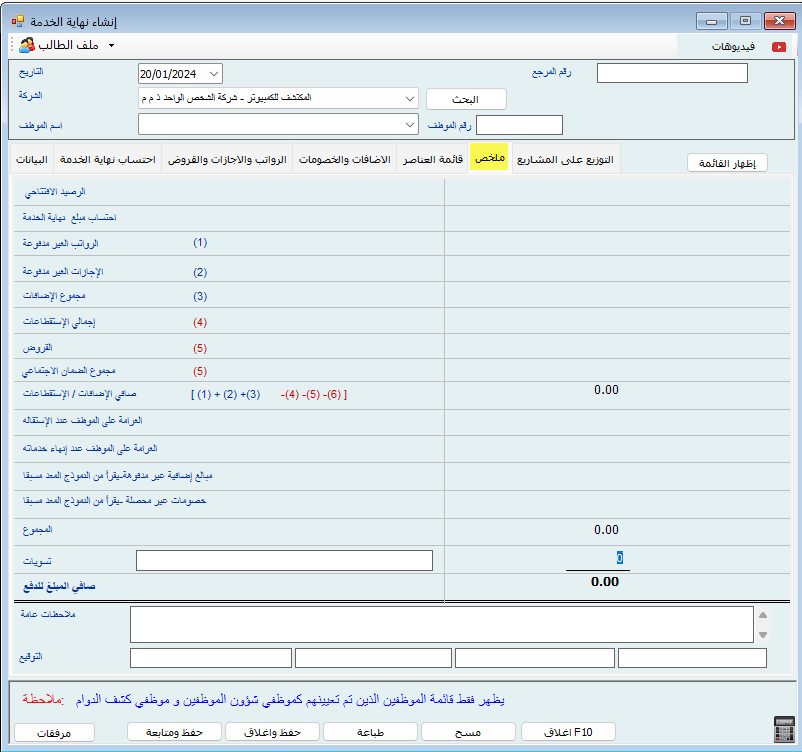The width and height of the screenshot is (802, 752).
Task: Click the student file (ملف الطالب) icon
Action: [27, 45]
